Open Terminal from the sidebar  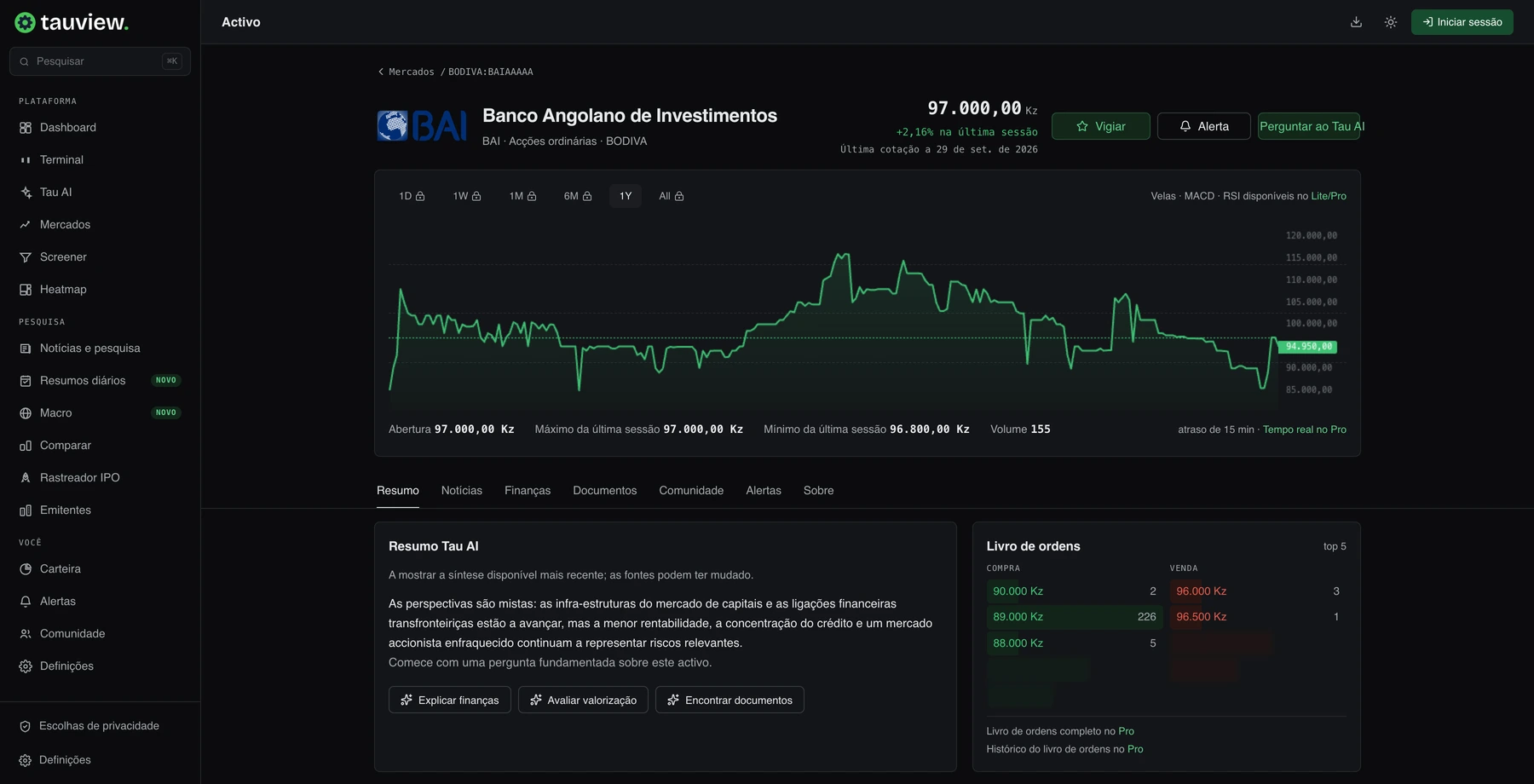pyautogui.click(x=100, y=160)
